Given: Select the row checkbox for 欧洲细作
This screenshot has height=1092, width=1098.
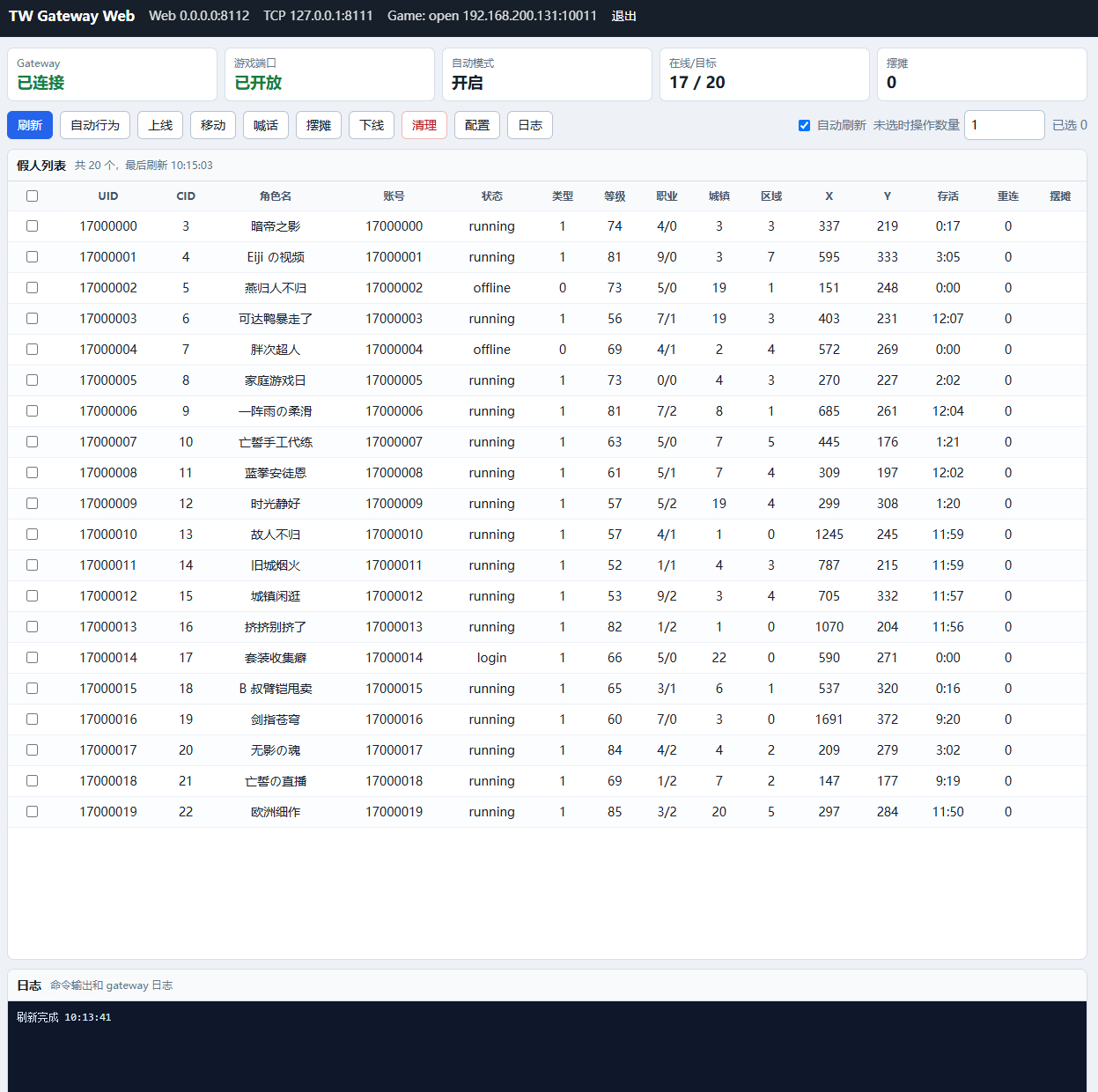Looking at the screenshot, I should [33, 812].
